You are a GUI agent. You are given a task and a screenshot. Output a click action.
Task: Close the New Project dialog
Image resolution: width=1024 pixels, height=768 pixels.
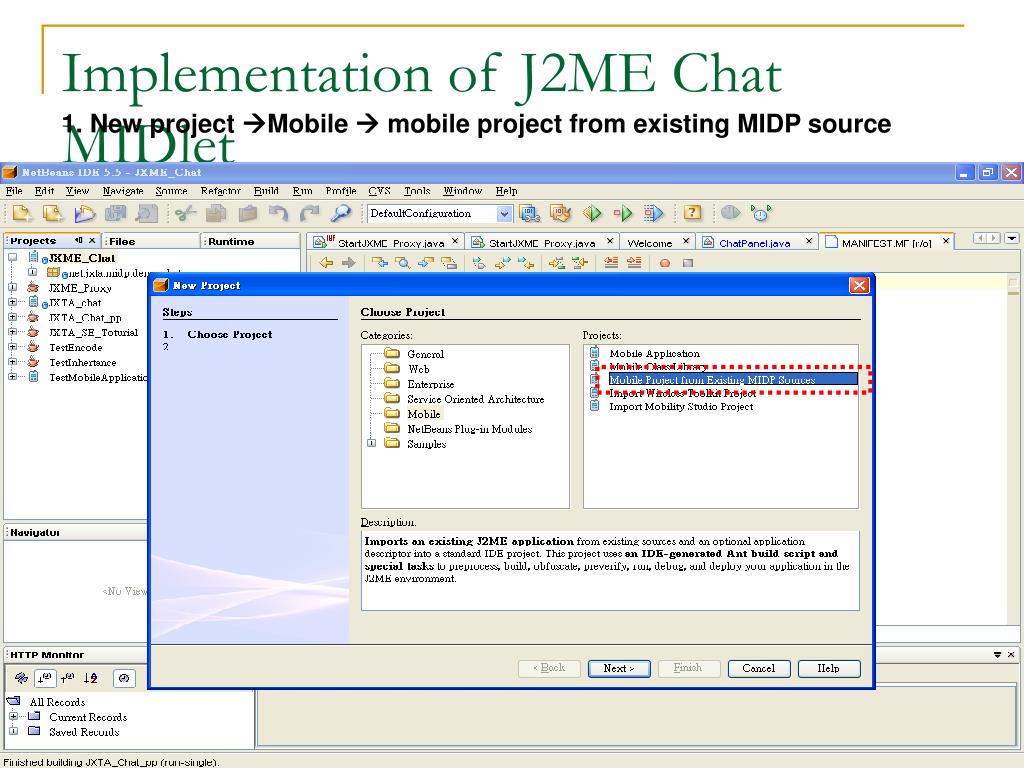point(859,285)
